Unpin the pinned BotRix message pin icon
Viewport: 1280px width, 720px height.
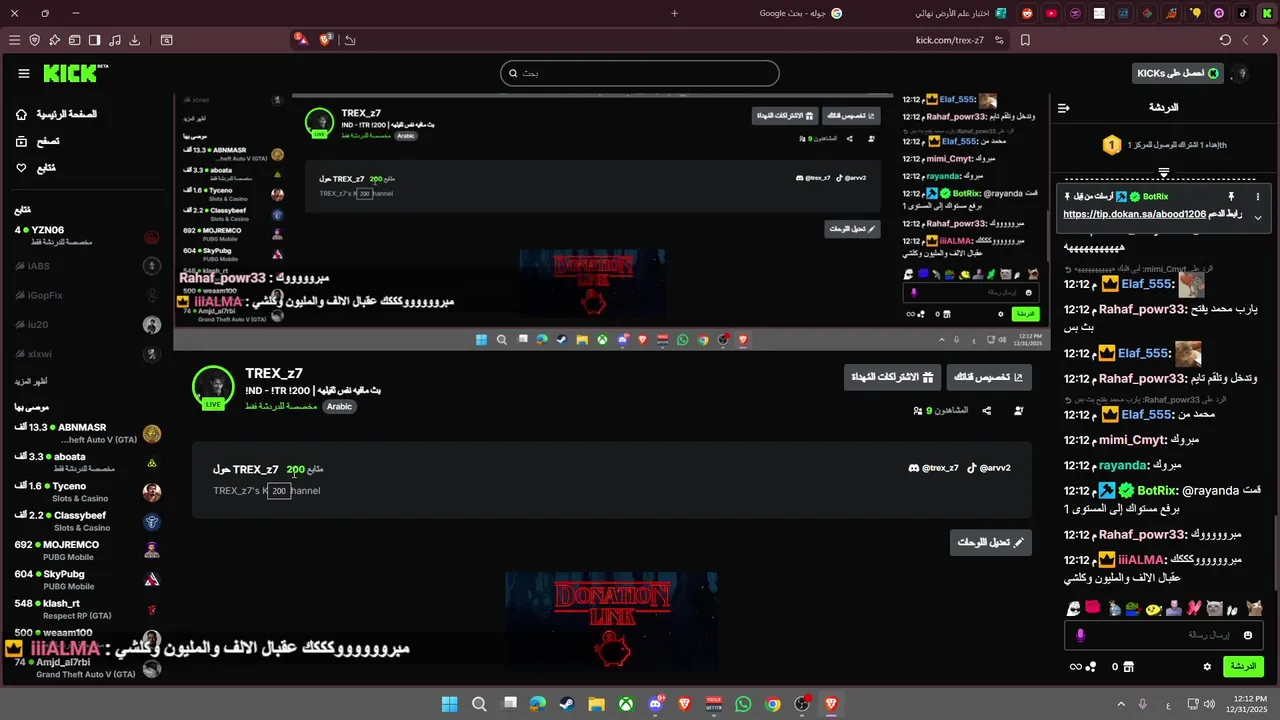[x=1231, y=197]
